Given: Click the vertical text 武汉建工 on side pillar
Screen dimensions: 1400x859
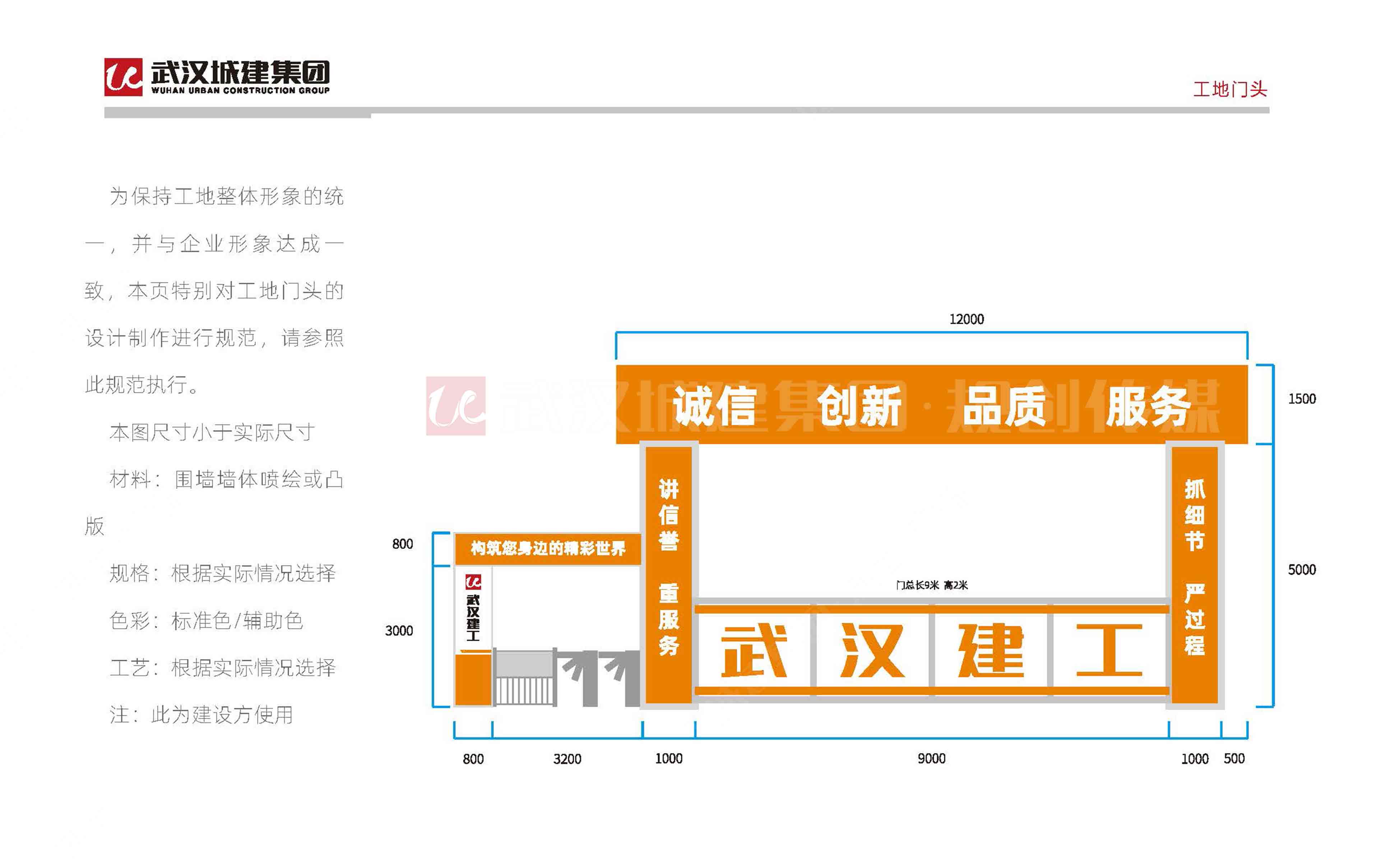Looking at the screenshot, I should [473, 618].
